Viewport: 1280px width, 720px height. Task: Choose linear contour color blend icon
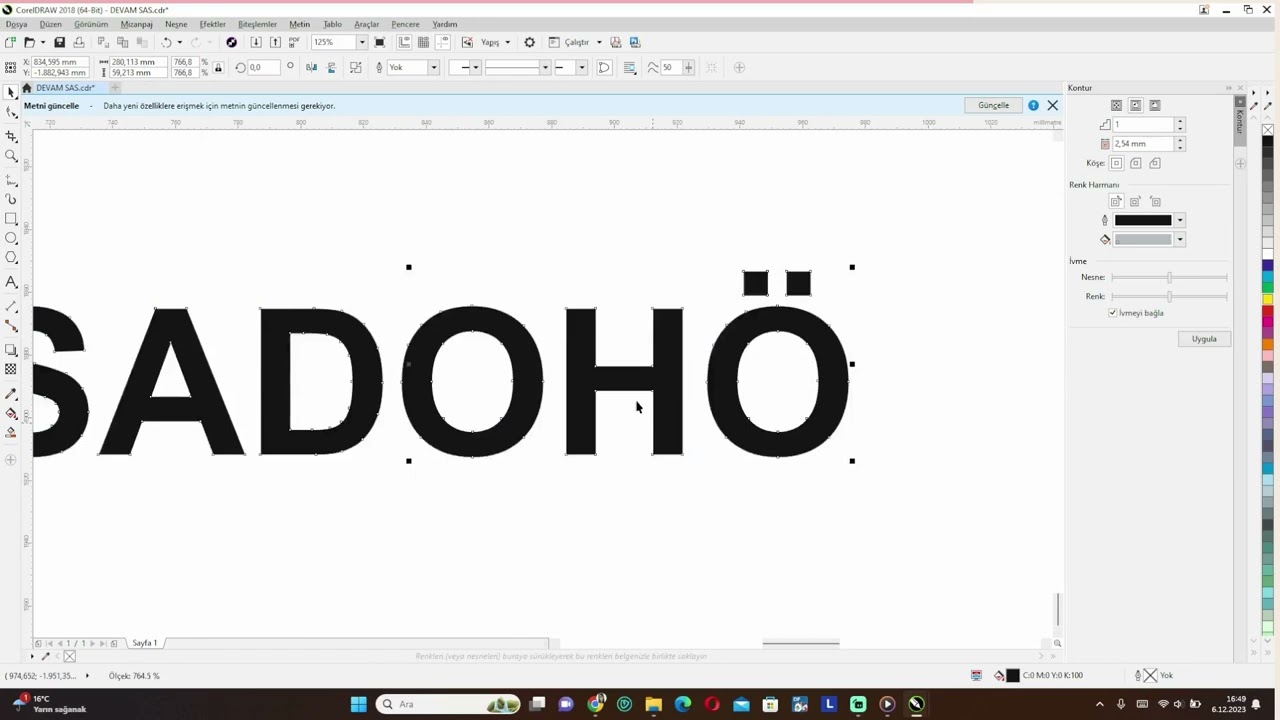(x=1116, y=201)
